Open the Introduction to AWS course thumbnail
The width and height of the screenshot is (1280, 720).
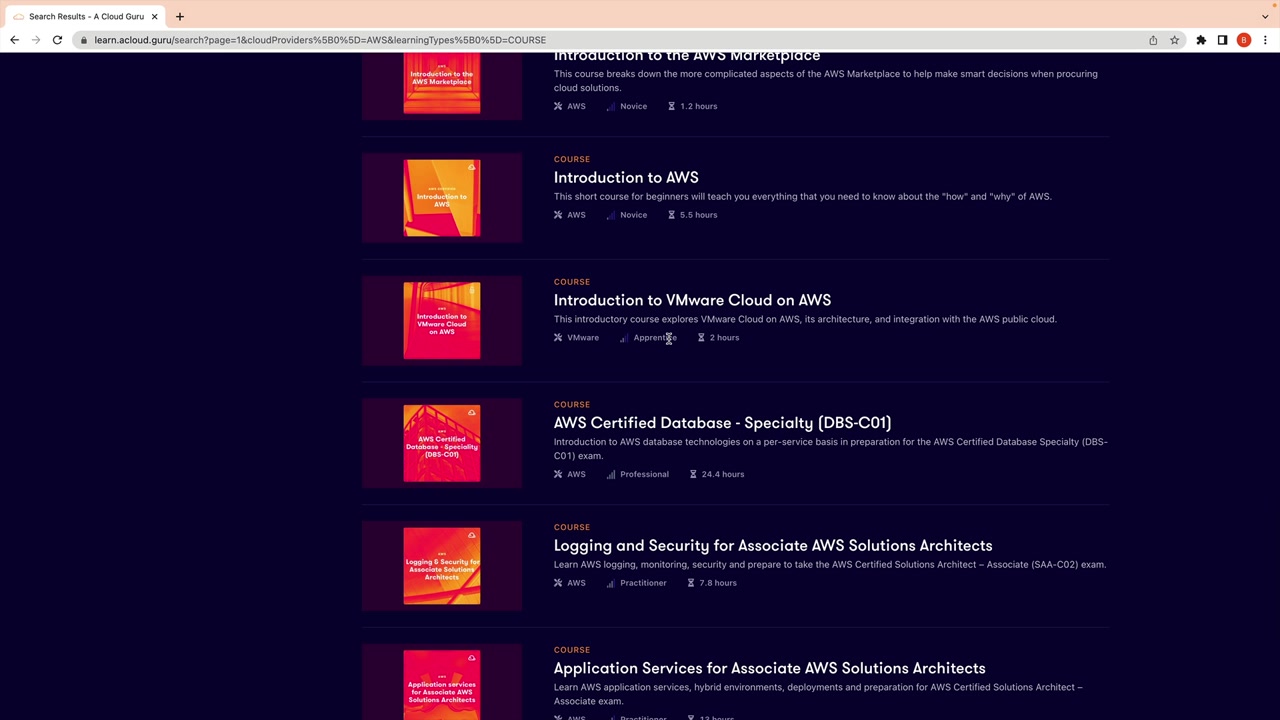point(442,198)
